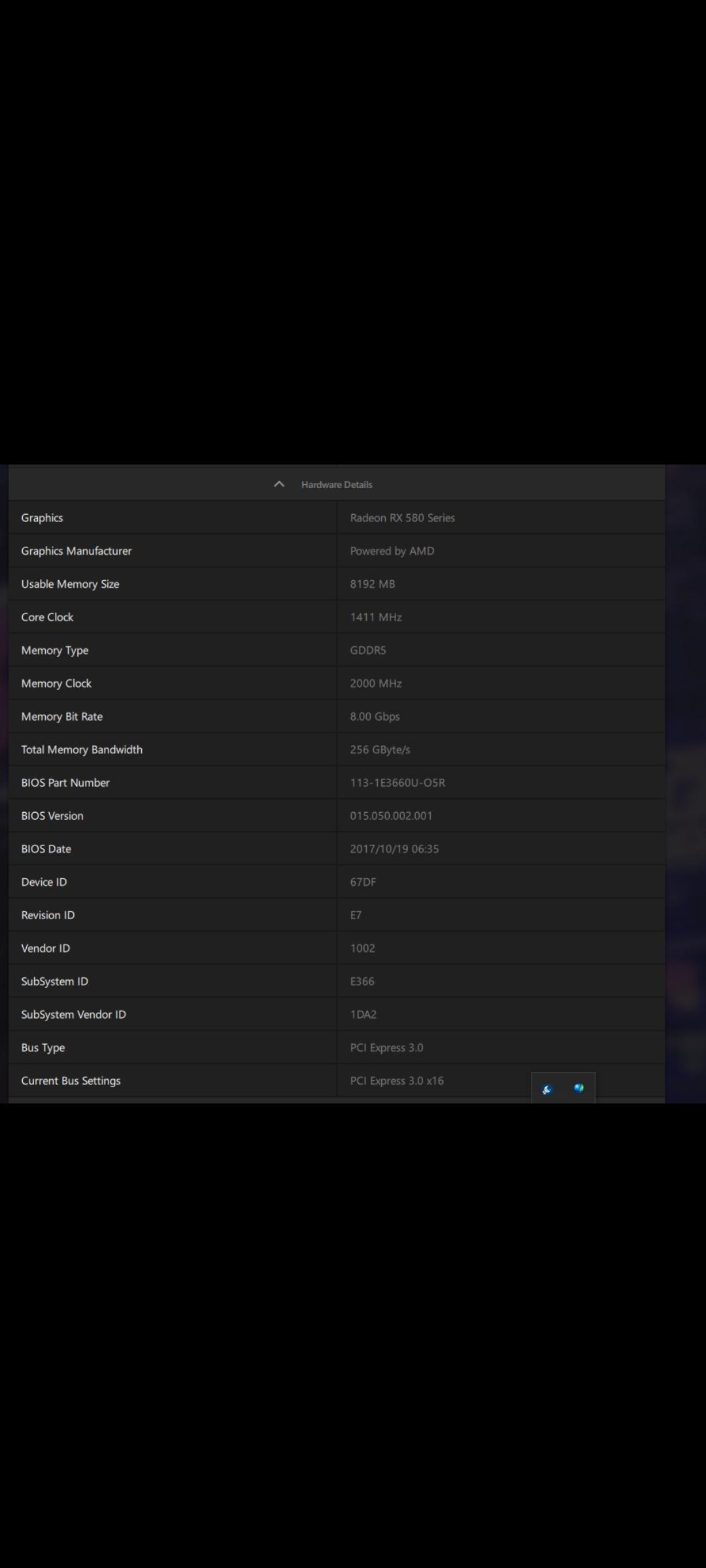
Task: Click the Hardware Details header label
Action: tap(337, 485)
